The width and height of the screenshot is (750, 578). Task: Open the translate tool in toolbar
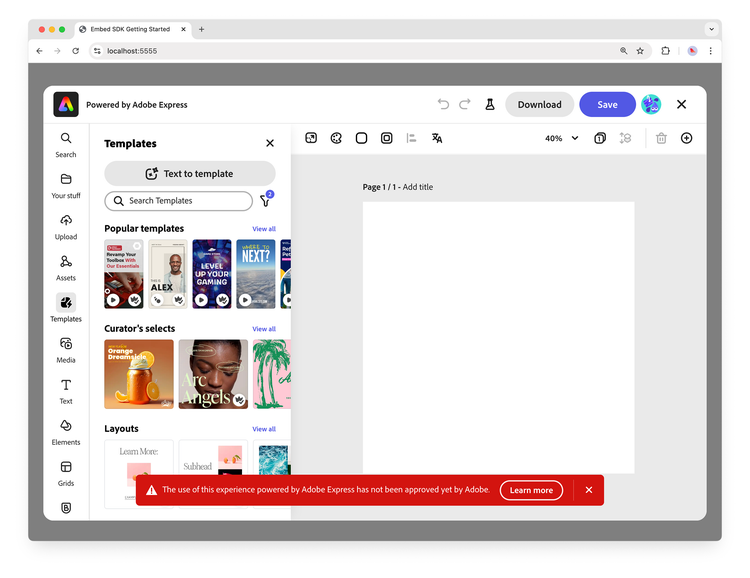coord(437,138)
